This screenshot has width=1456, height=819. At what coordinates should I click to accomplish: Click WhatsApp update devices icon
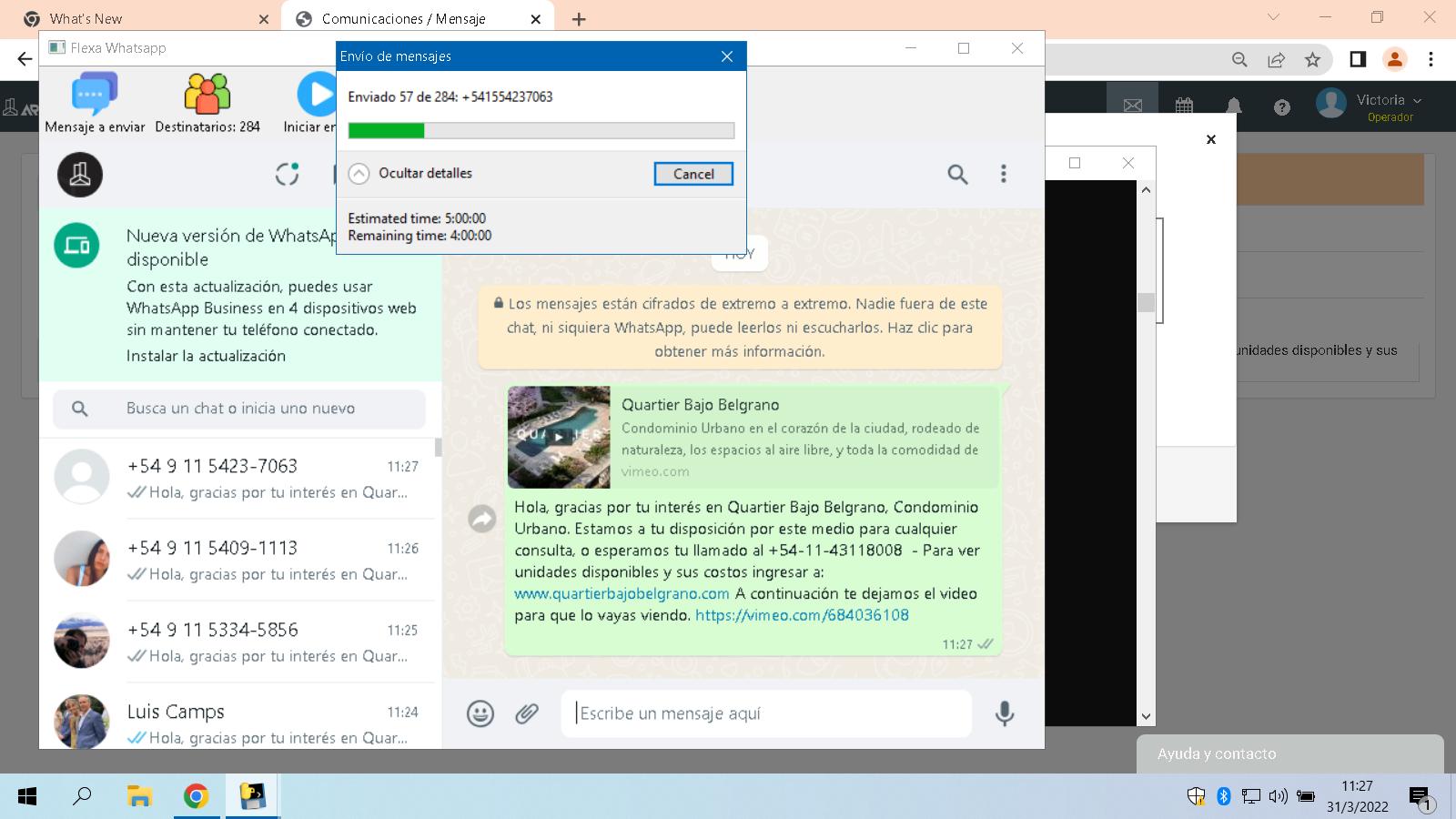[x=76, y=246]
